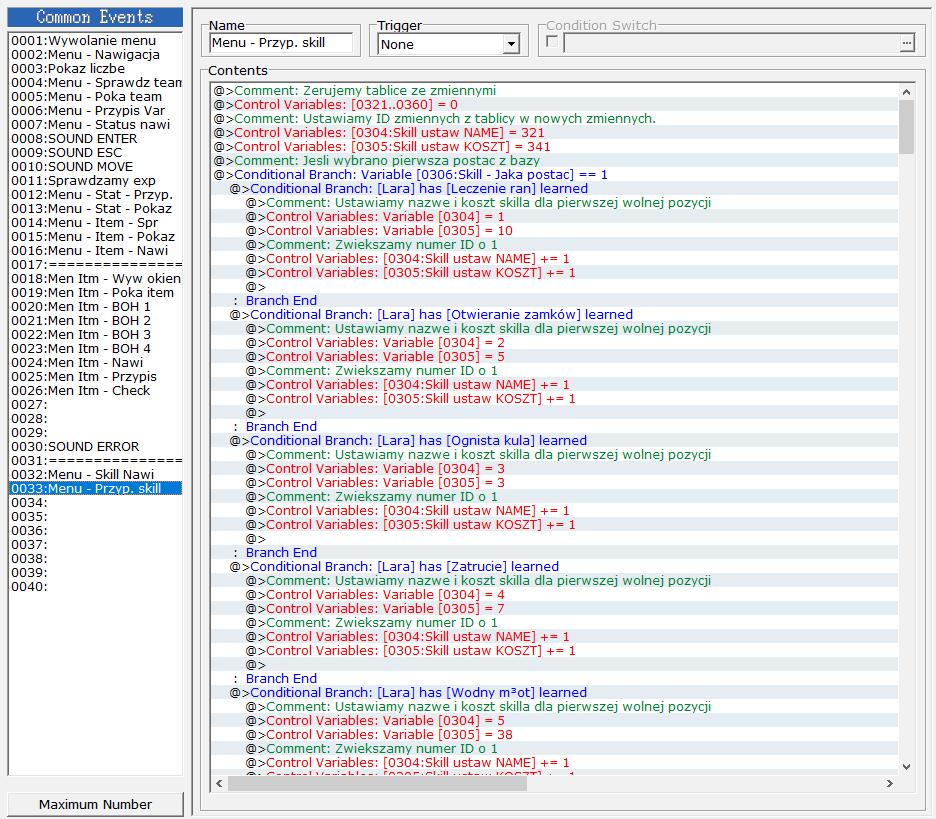Viewport: 936px width, 819px height.
Task: Open the Trigger dropdown
Action: click(x=511, y=44)
